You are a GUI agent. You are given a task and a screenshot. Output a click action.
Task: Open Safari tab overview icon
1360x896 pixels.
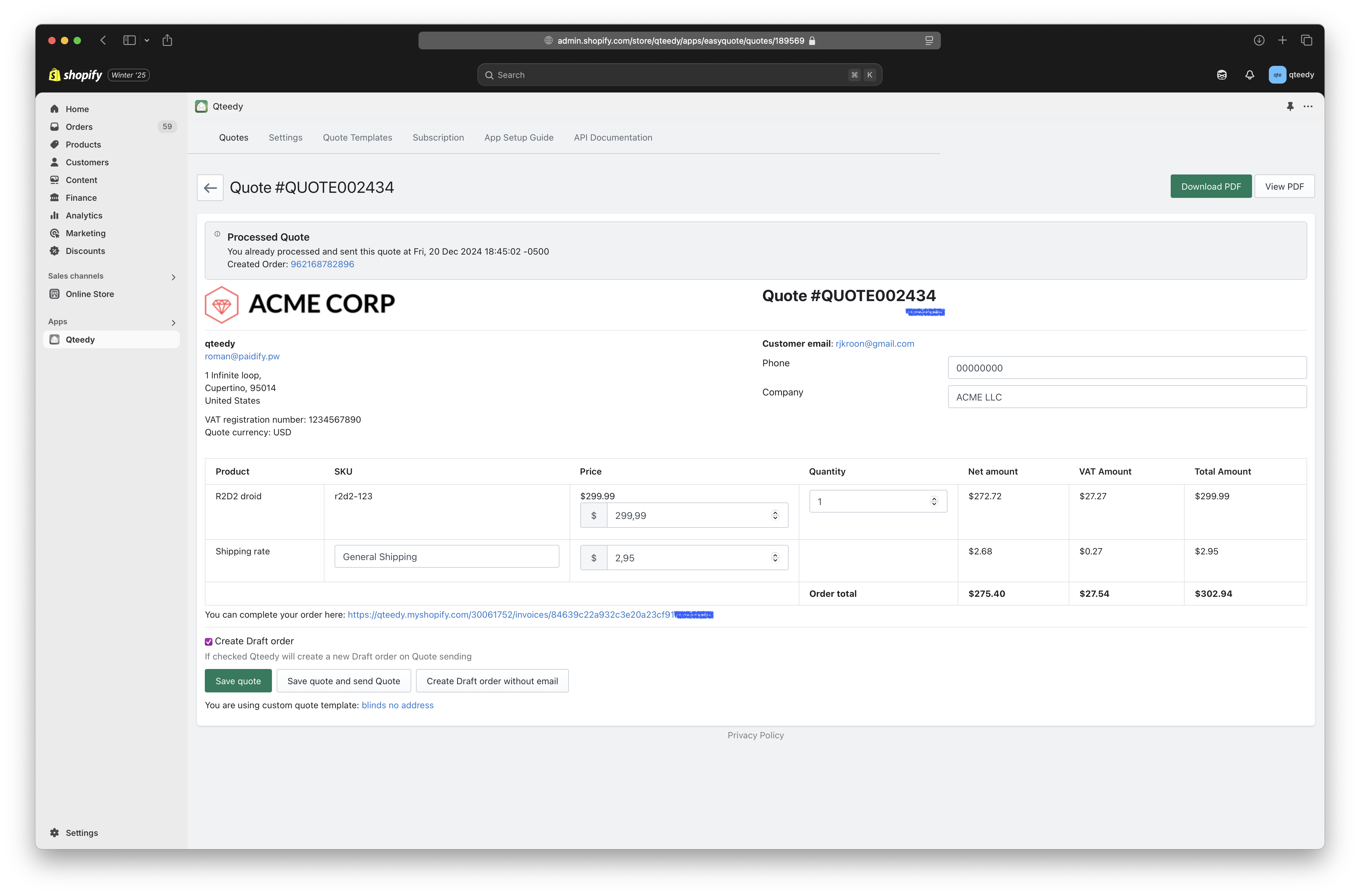[1306, 41]
